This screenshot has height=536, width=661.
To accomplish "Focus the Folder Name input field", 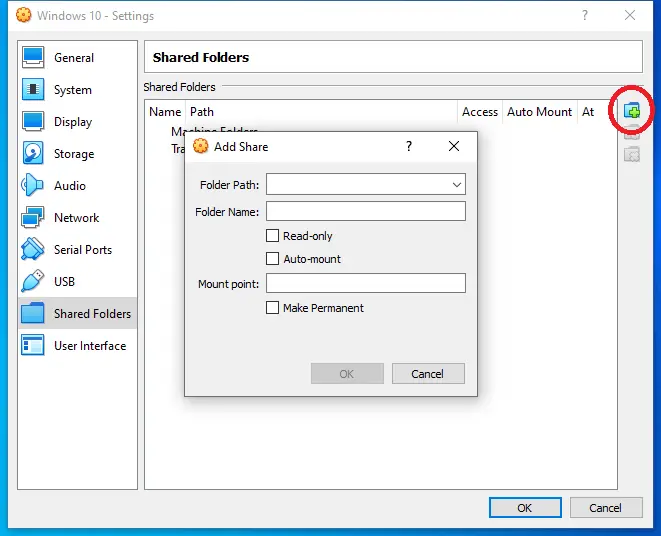I will pyautogui.click(x=365, y=211).
